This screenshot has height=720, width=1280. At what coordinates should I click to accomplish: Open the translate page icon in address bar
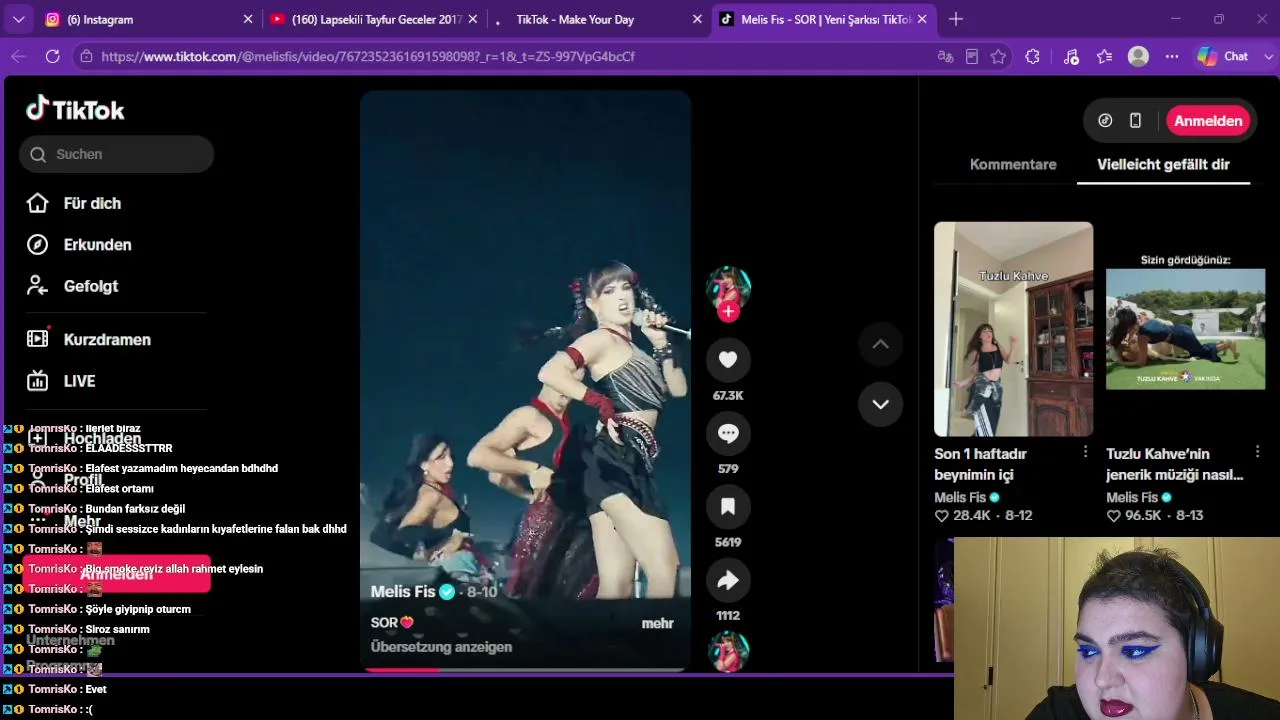point(945,57)
